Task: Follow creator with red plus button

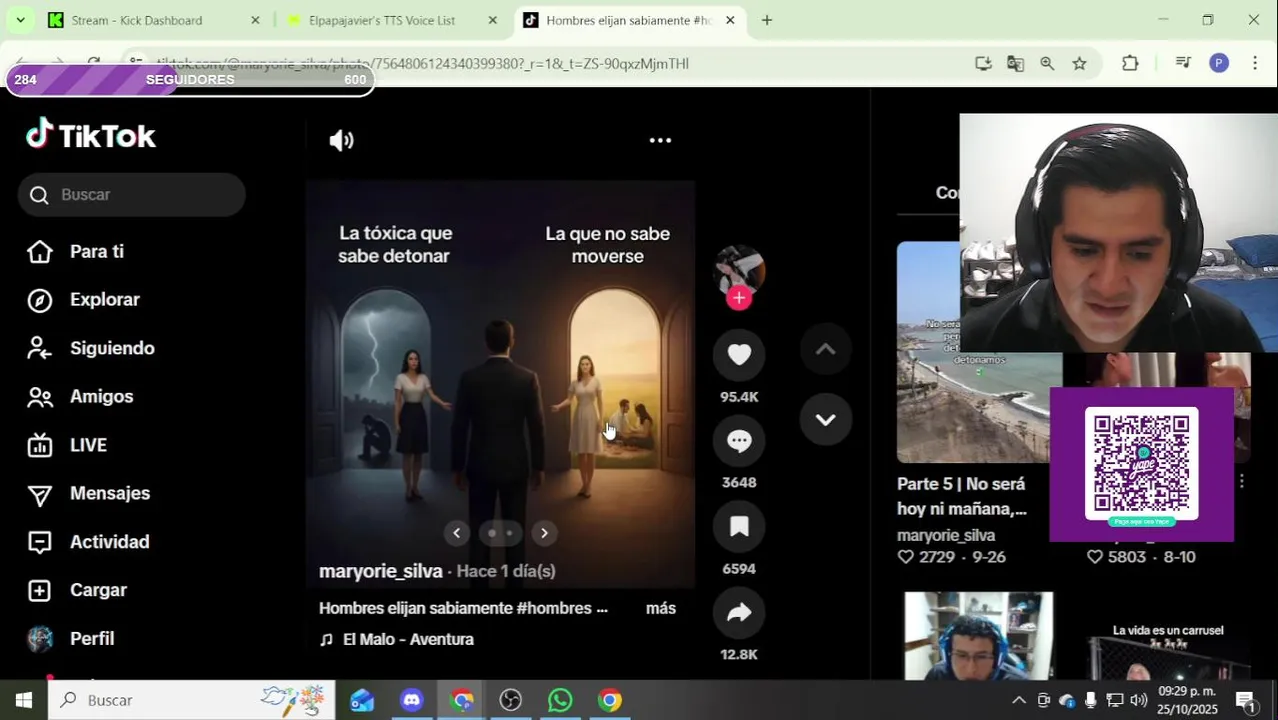Action: pos(739,298)
